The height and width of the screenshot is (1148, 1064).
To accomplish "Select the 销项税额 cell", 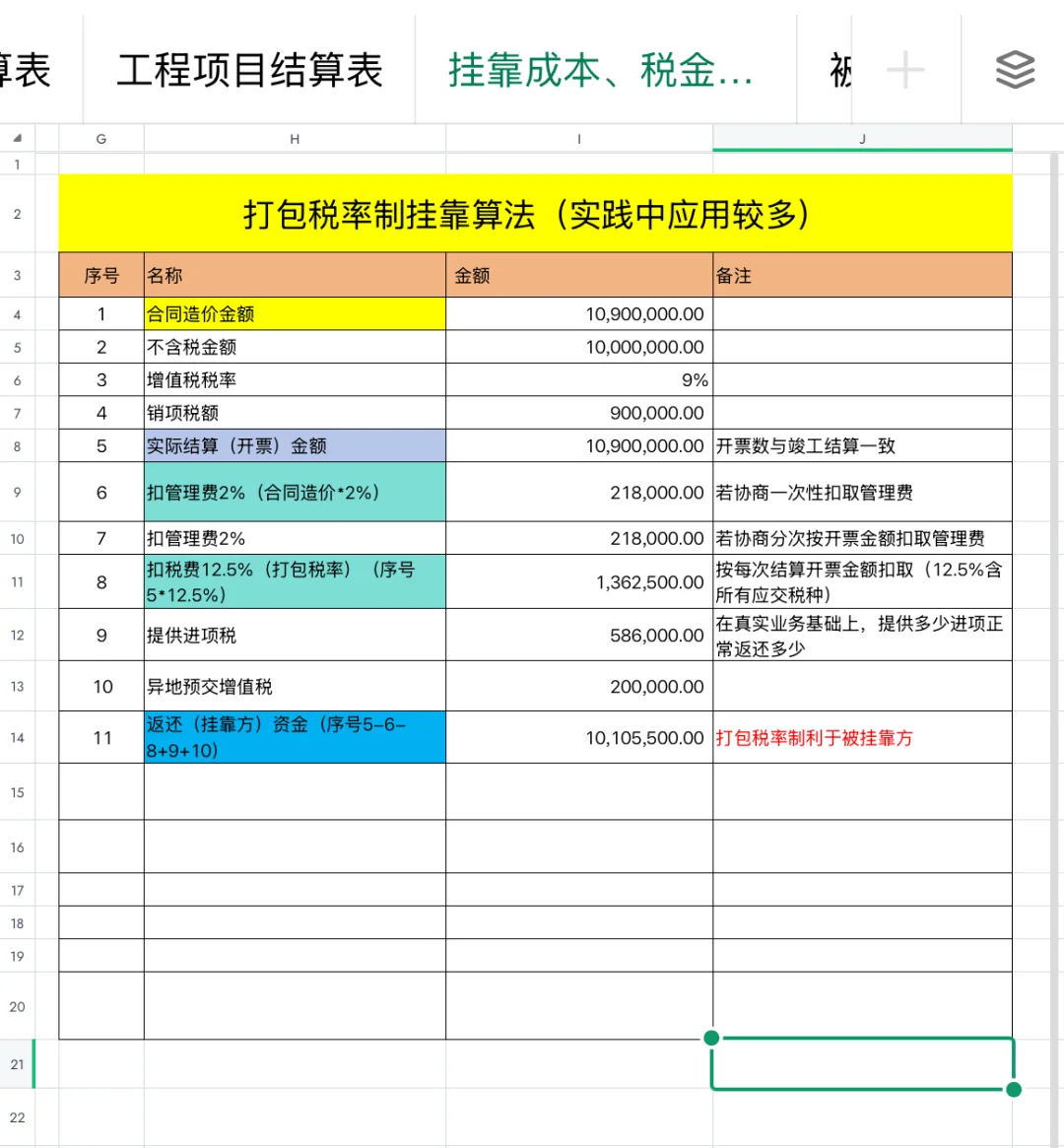I will 295,413.
